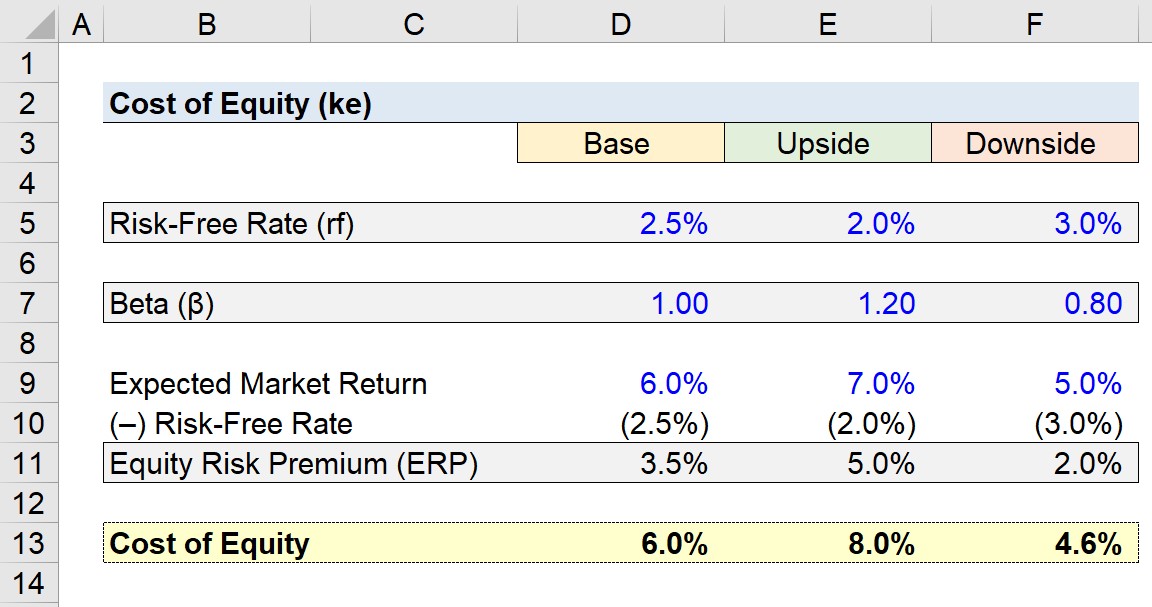
Task: Select the 'Base' scenario header cell
Action: pos(621,143)
